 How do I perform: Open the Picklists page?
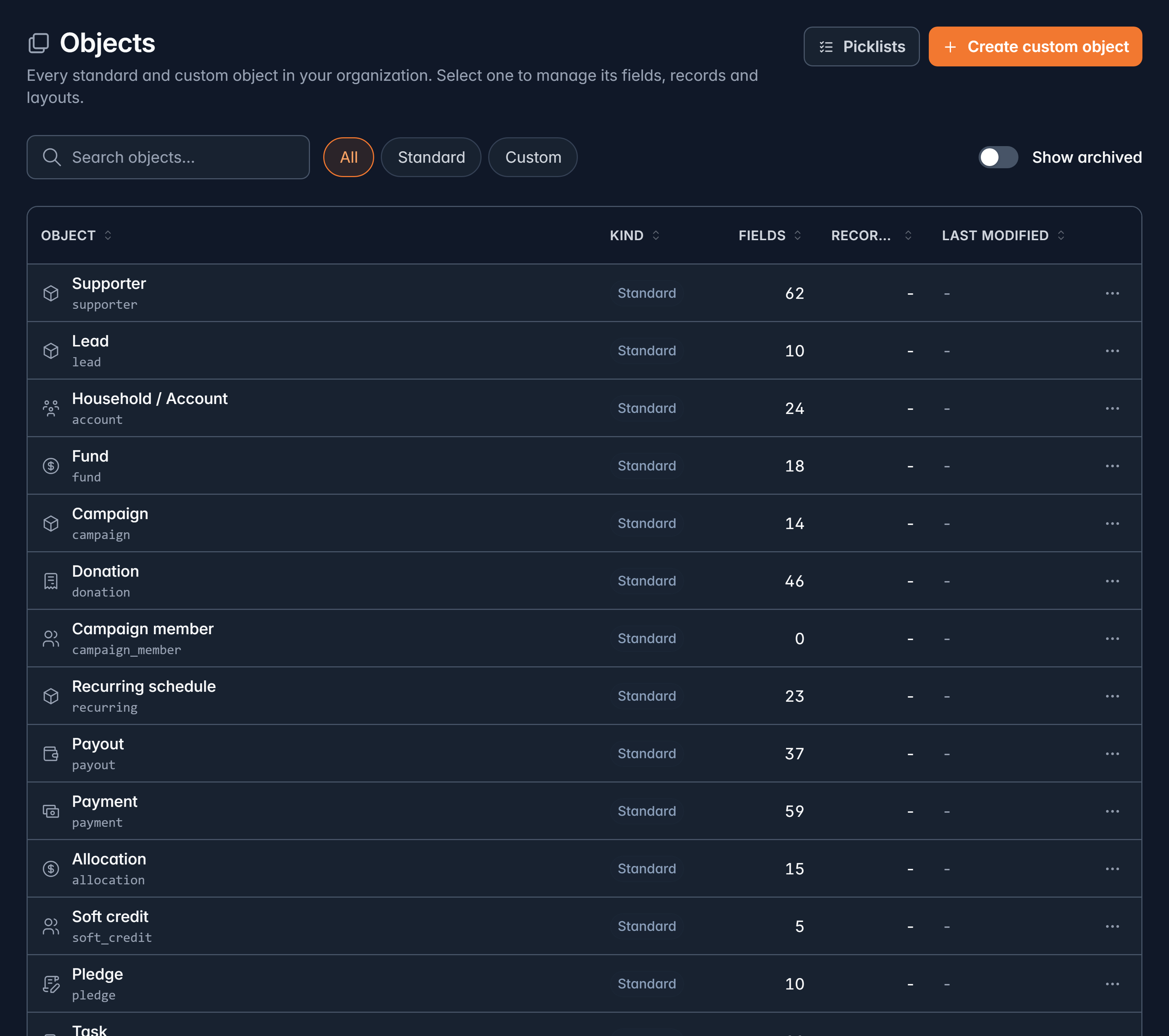click(x=861, y=46)
